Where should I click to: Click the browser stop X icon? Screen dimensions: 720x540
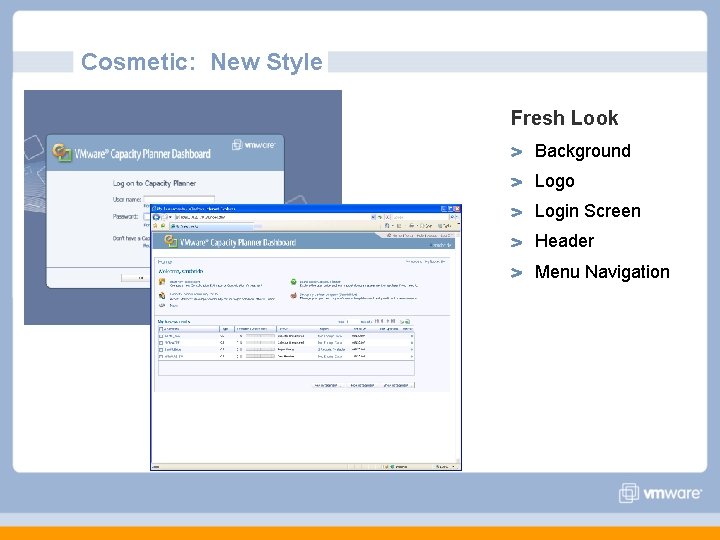coord(388,217)
